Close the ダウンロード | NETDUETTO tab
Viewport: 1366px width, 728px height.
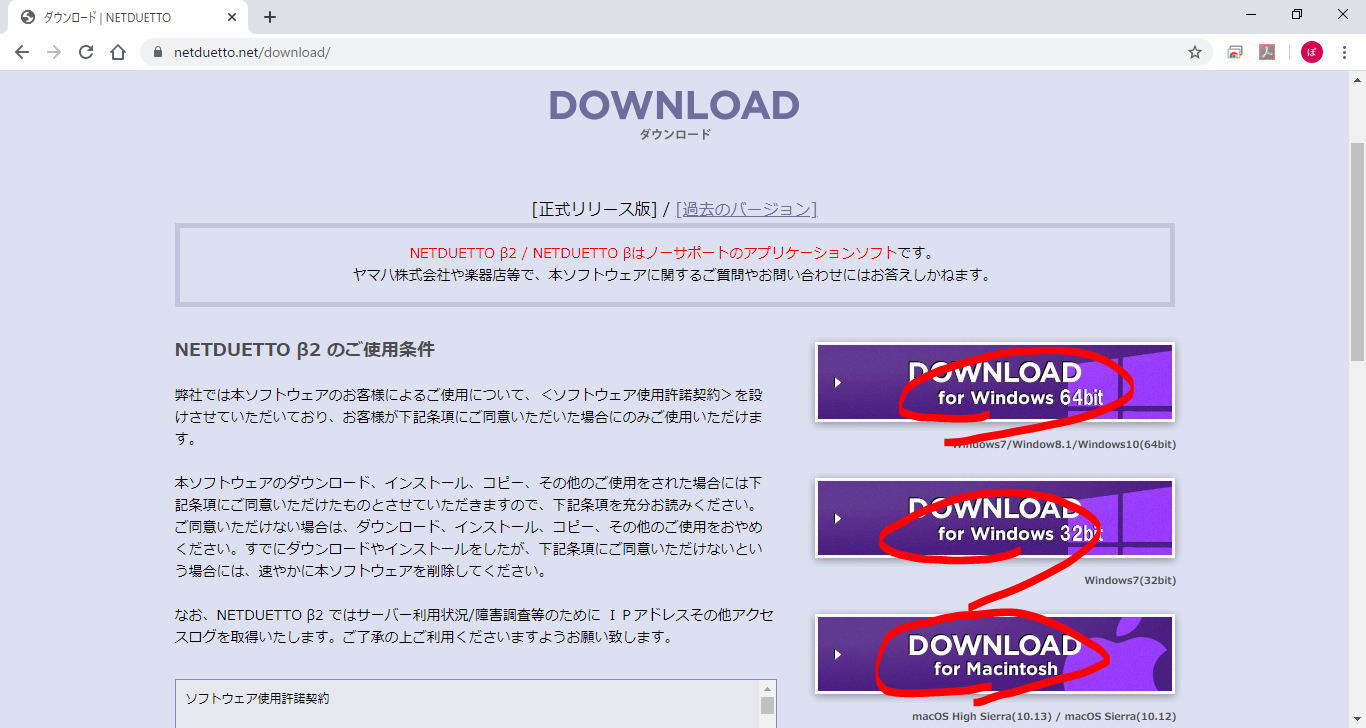[x=232, y=17]
